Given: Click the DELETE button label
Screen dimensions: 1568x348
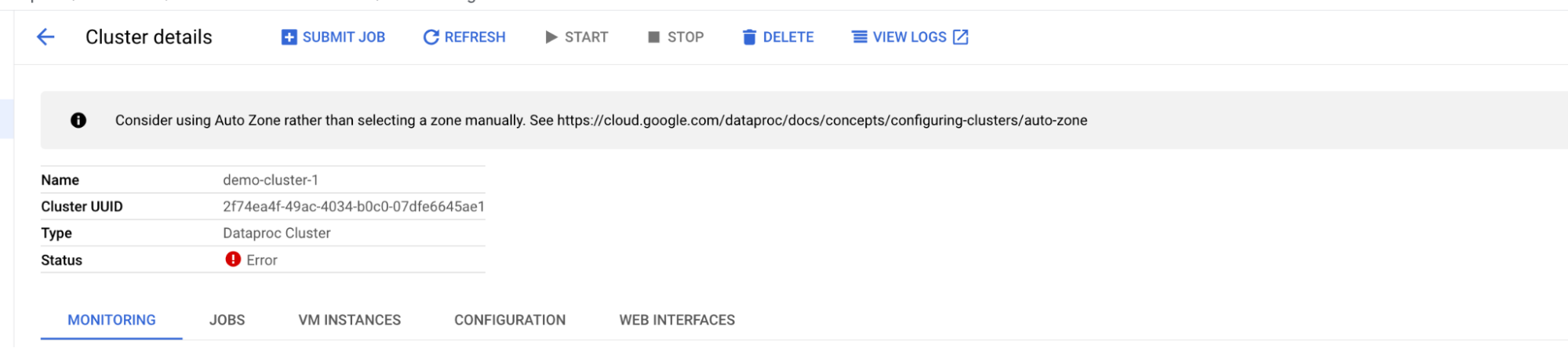Looking at the screenshot, I should [788, 37].
